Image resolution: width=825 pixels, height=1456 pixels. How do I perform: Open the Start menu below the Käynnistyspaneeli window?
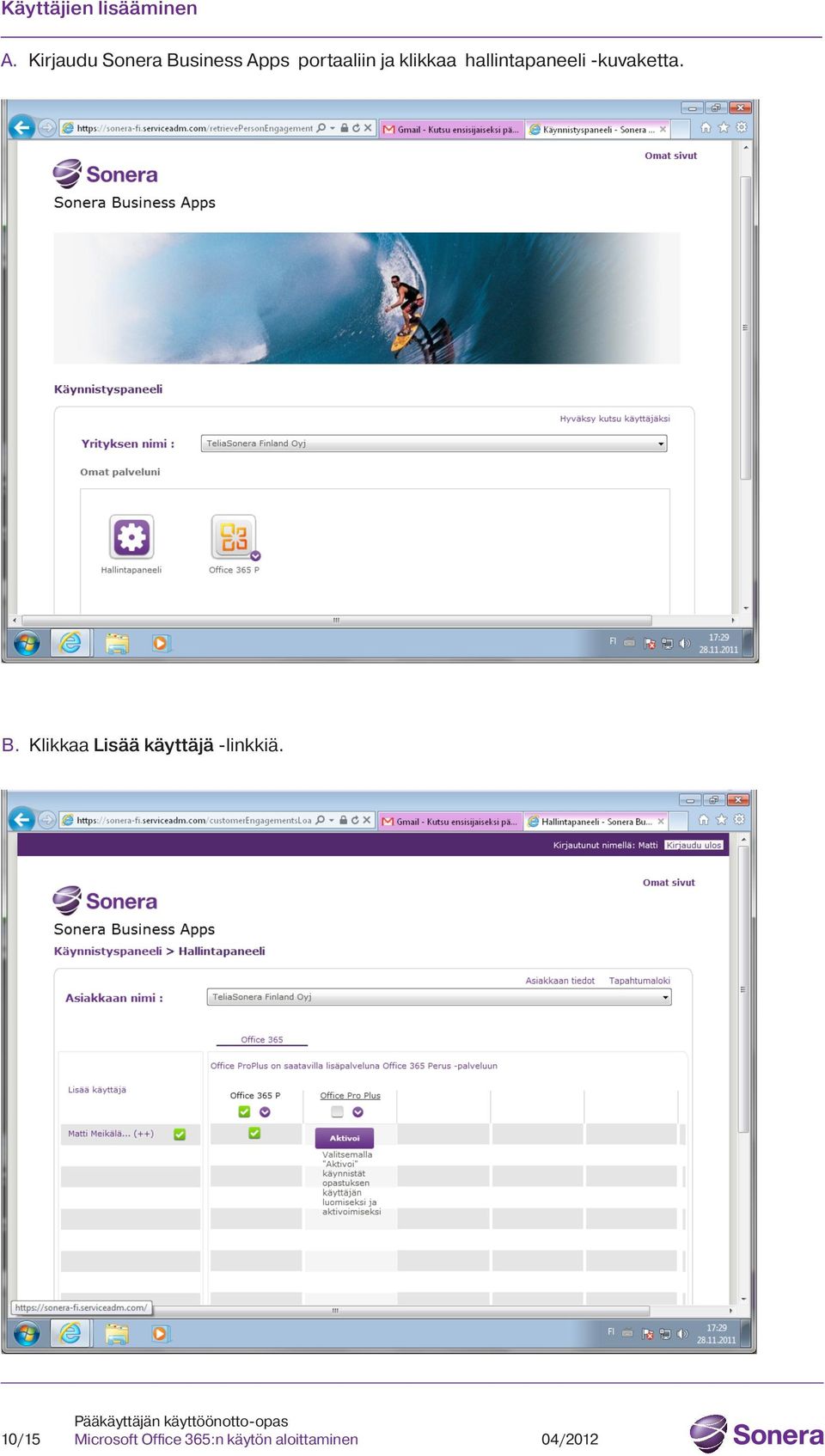coord(27,643)
